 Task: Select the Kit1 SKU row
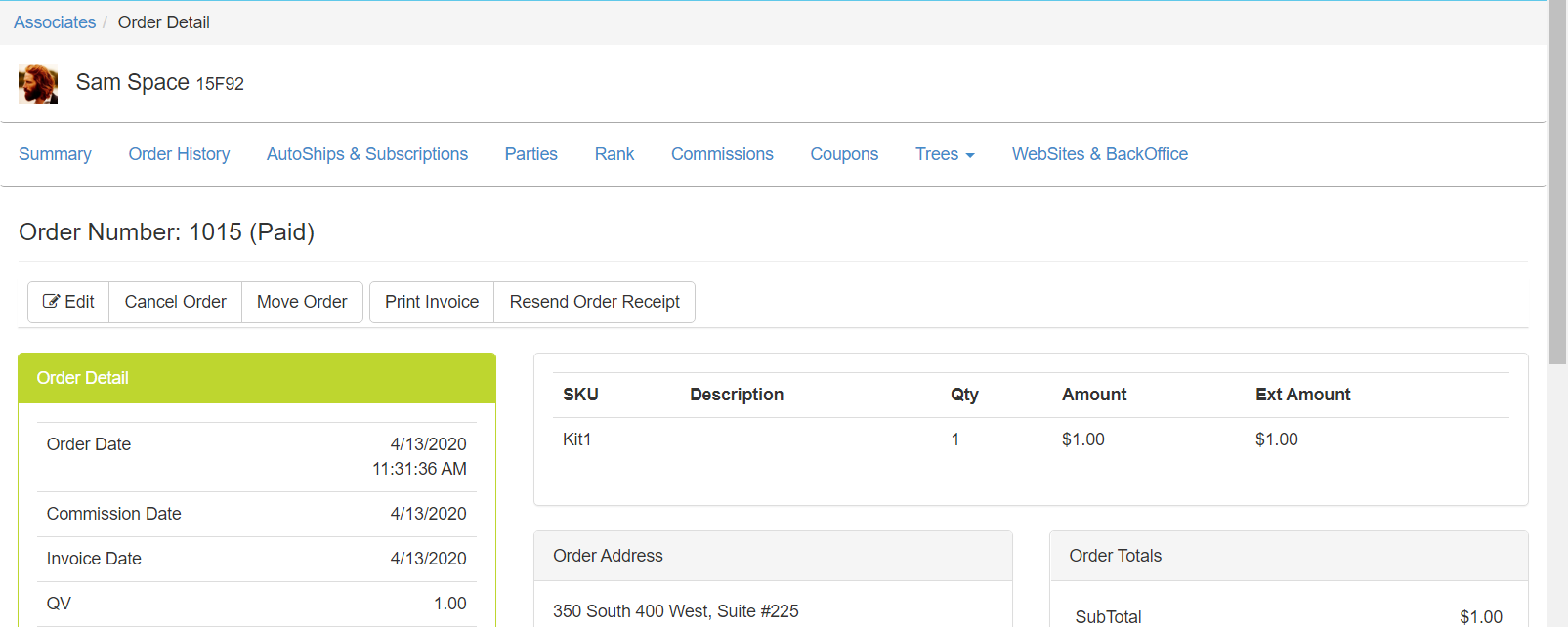click(x=577, y=439)
